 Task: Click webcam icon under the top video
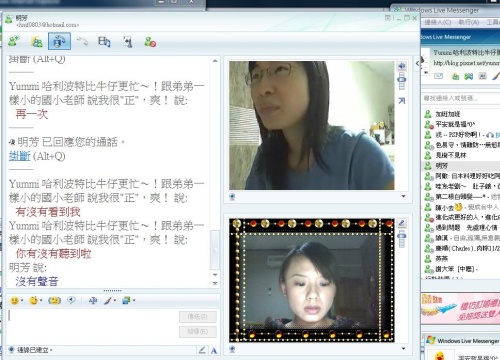(x=232, y=197)
